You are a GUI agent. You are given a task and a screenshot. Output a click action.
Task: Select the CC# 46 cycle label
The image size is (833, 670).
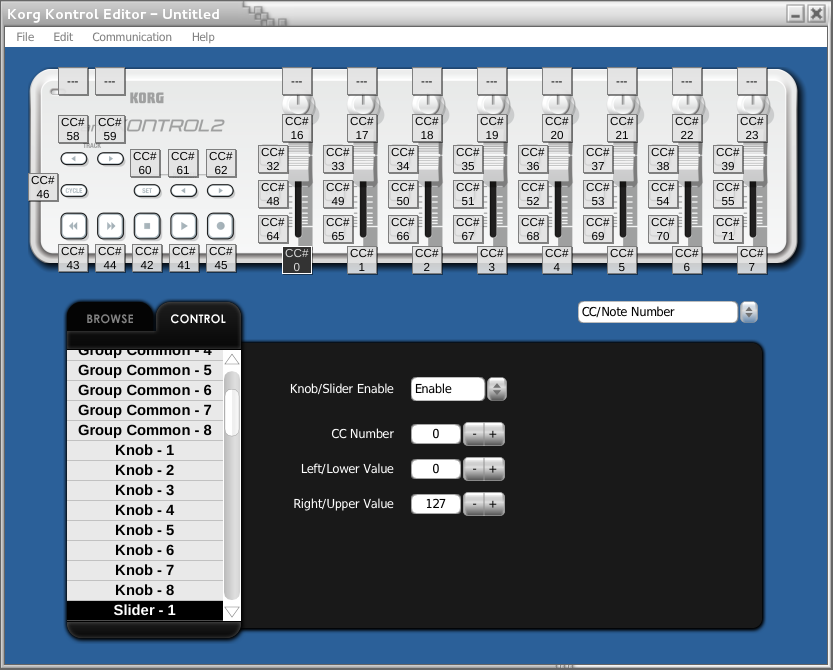tap(43, 187)
